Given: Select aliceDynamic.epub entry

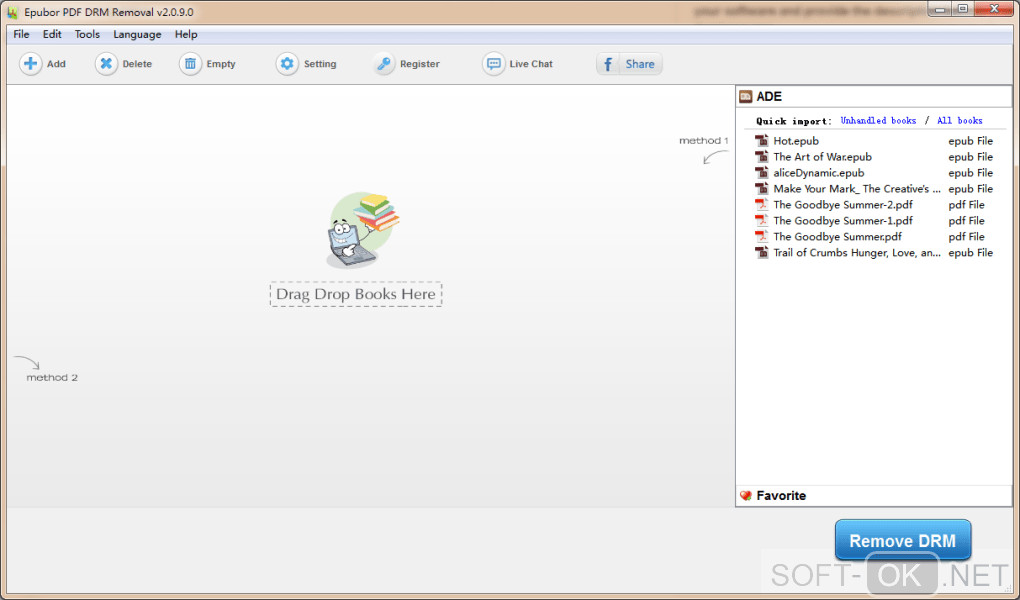Looking at the screenshot, I should 819,172.
